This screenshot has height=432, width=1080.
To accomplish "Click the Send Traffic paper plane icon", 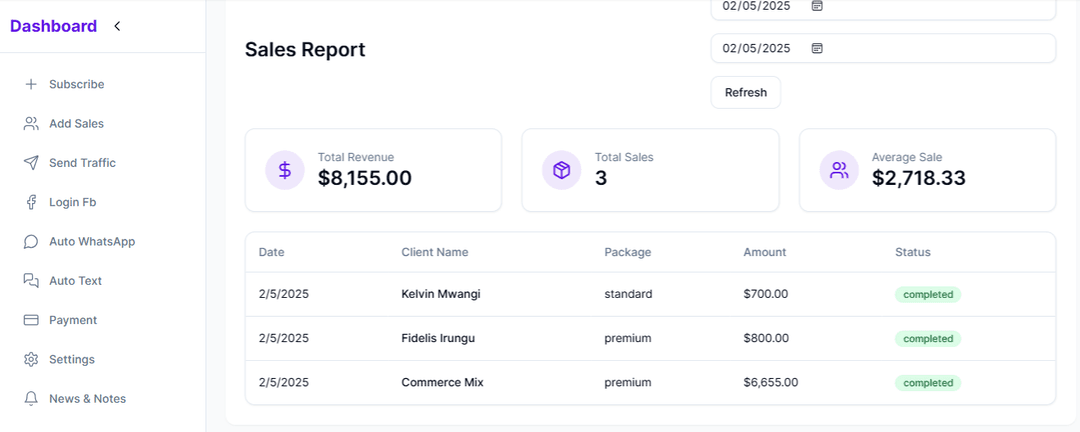I will (31, 163).
